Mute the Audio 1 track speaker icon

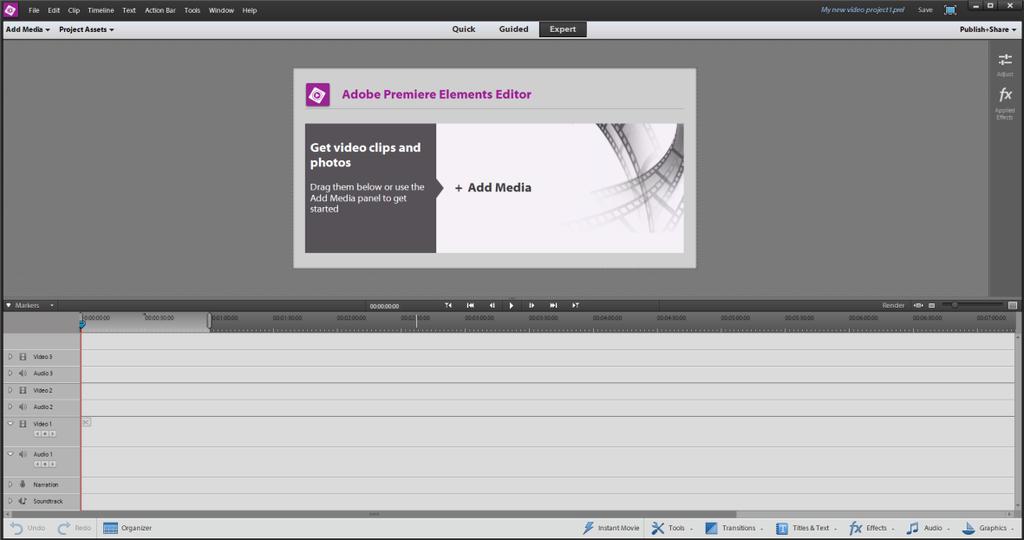(x=23, y=453)
